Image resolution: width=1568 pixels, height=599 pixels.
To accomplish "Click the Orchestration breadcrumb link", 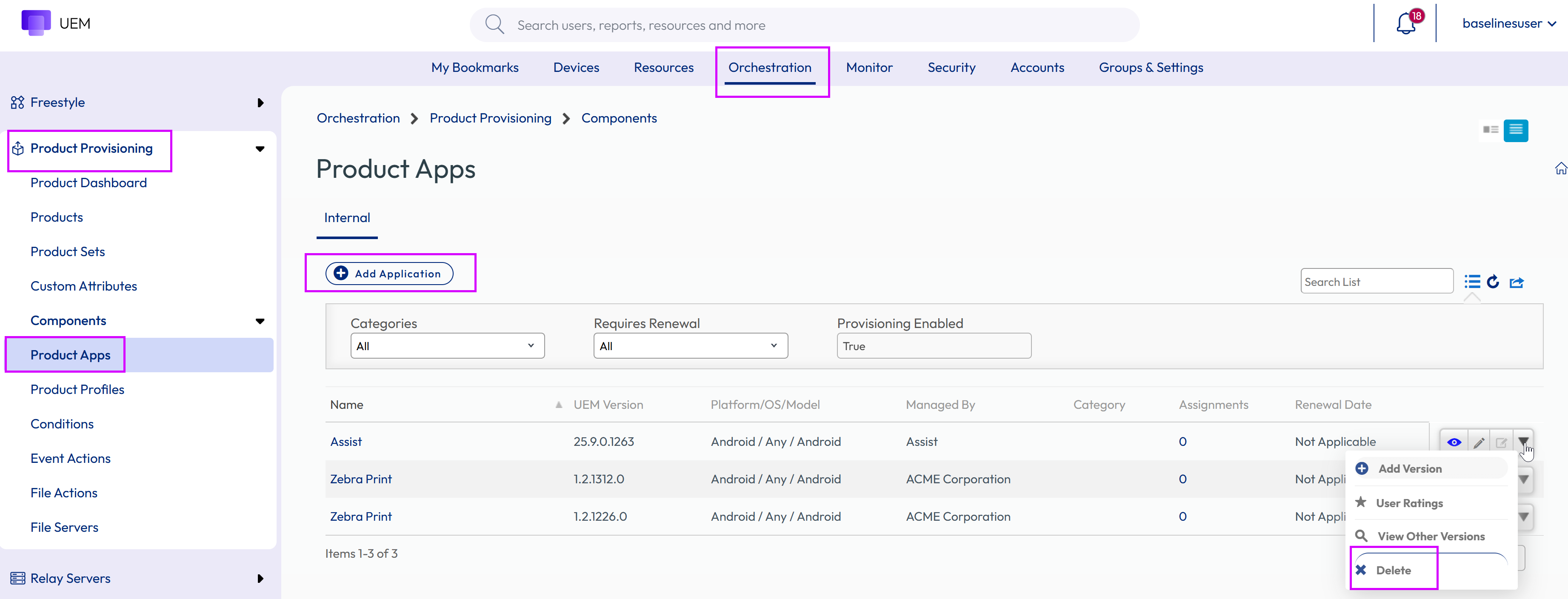I will tap(358, 118).
